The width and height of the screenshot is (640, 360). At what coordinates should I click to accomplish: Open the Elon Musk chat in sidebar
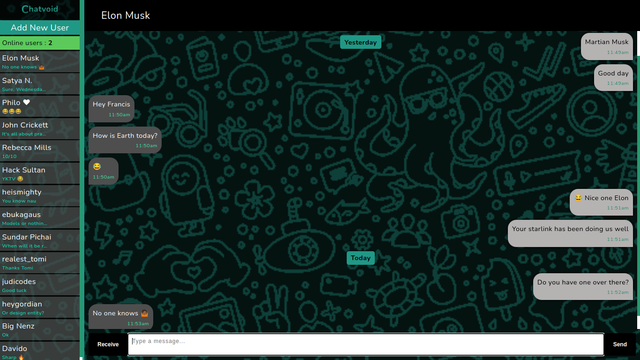[40, 62]
